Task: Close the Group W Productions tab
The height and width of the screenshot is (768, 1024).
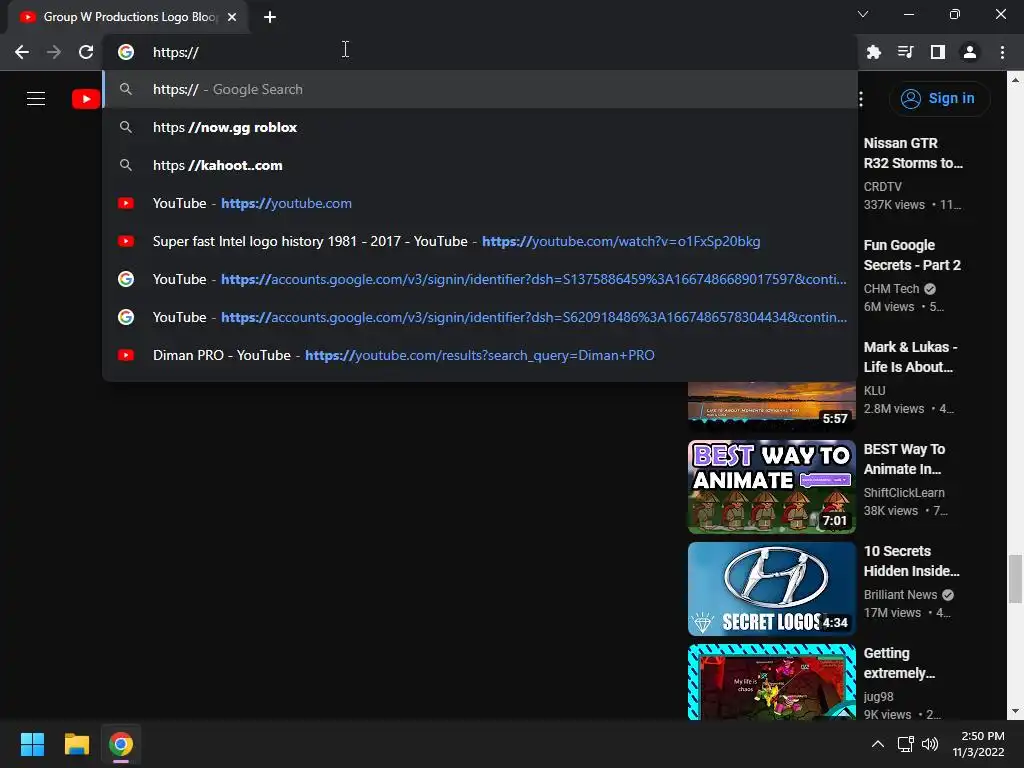Action: (x=232, y=17)
